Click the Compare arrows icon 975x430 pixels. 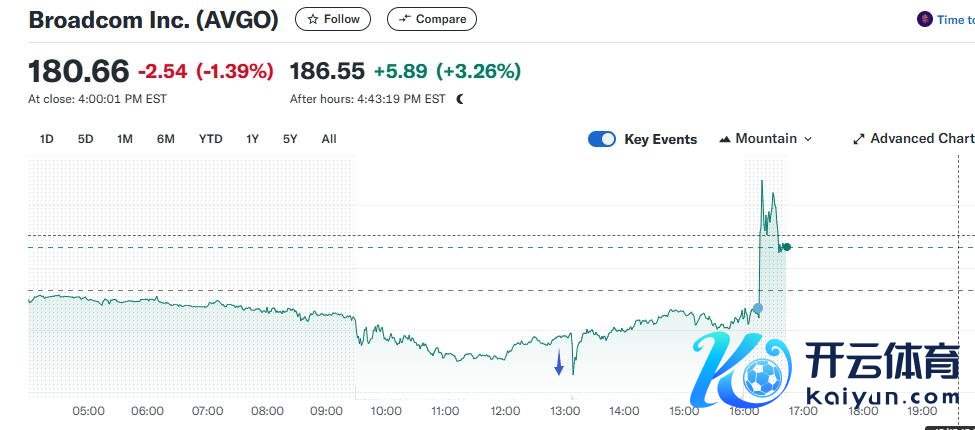click(x=404, y=19)
